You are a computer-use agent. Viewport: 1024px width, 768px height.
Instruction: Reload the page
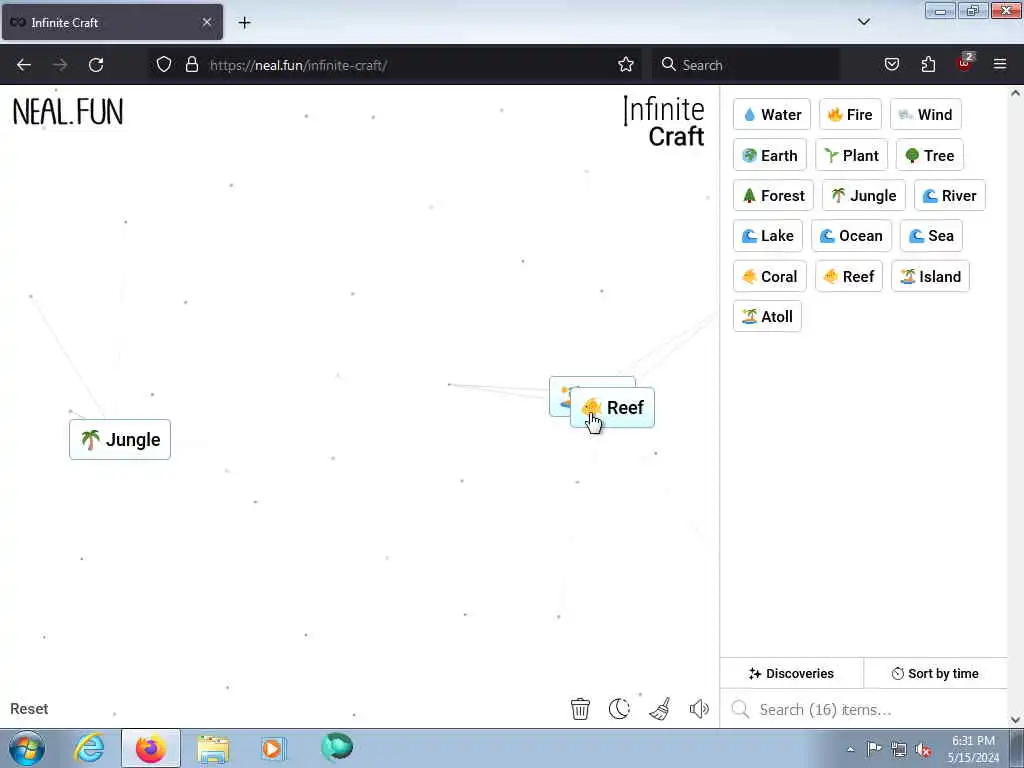point(96,65)
